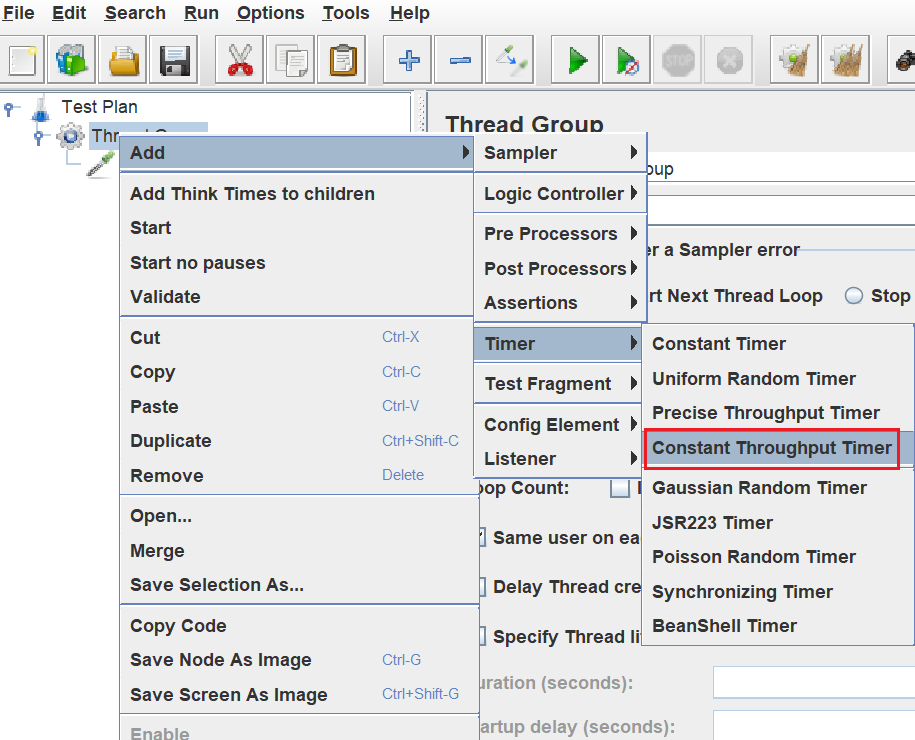The height and width of the screenshot is (740, 915).
Task: Click the Cut scissors icon
Action: (240, 60)
